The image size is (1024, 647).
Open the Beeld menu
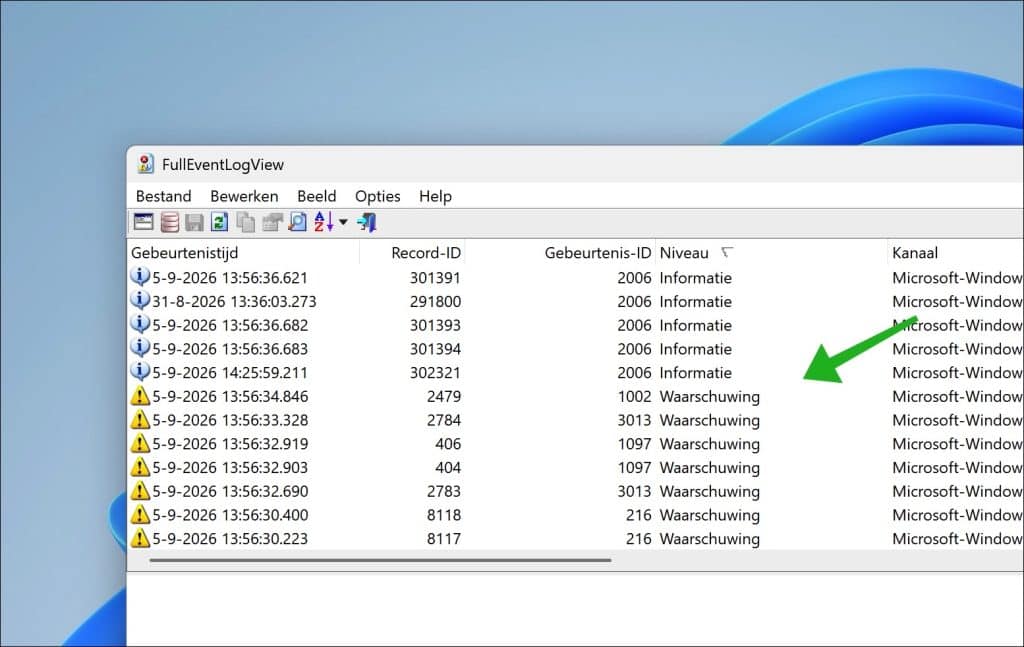[317, 196]
